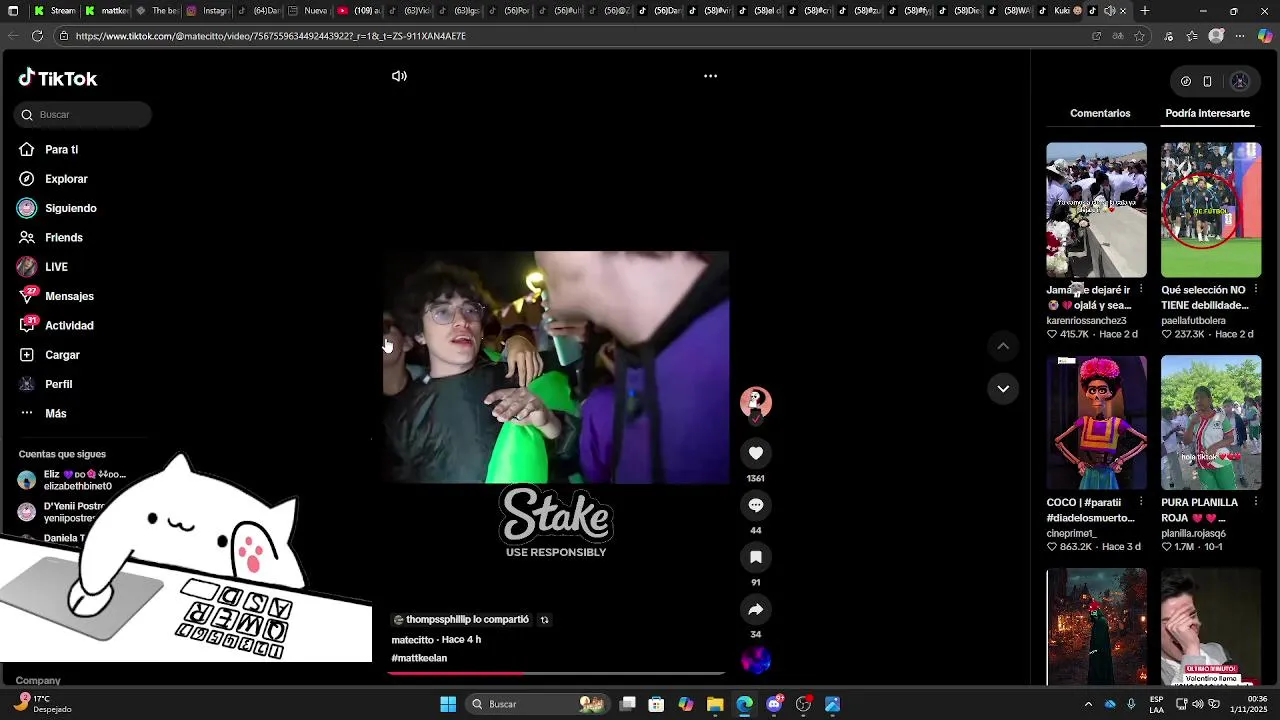Click the TikTok logo

tap(57, 78)
